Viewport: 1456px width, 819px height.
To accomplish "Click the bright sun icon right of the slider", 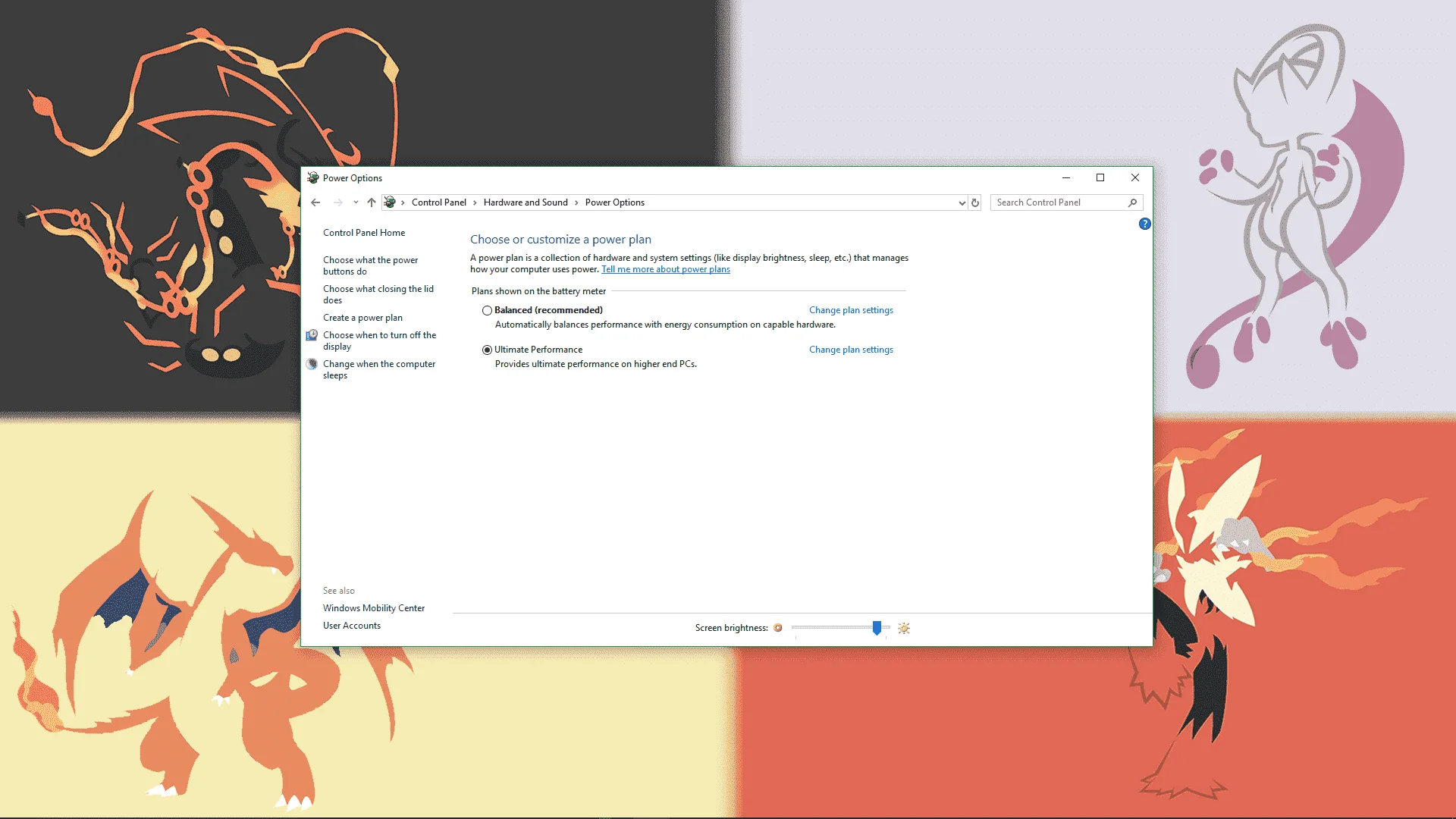I will point(904,628).
